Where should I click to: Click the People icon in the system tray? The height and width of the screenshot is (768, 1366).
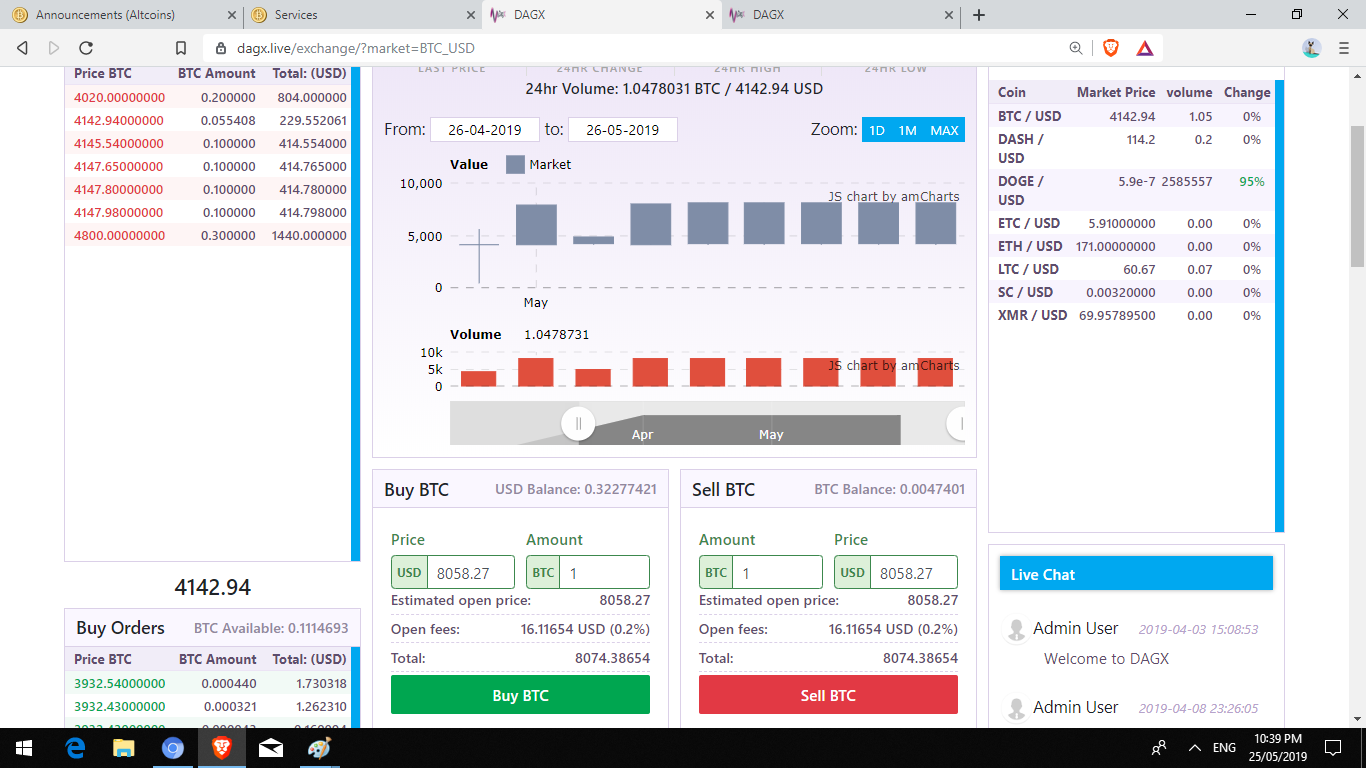click(x=1159, y=748)
